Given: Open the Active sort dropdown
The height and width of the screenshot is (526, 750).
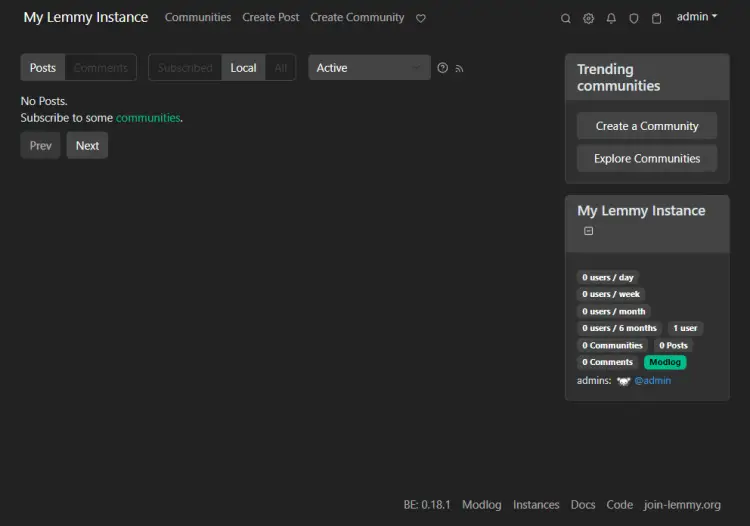Looking at the screenshot, I should (x=369, y=67).
